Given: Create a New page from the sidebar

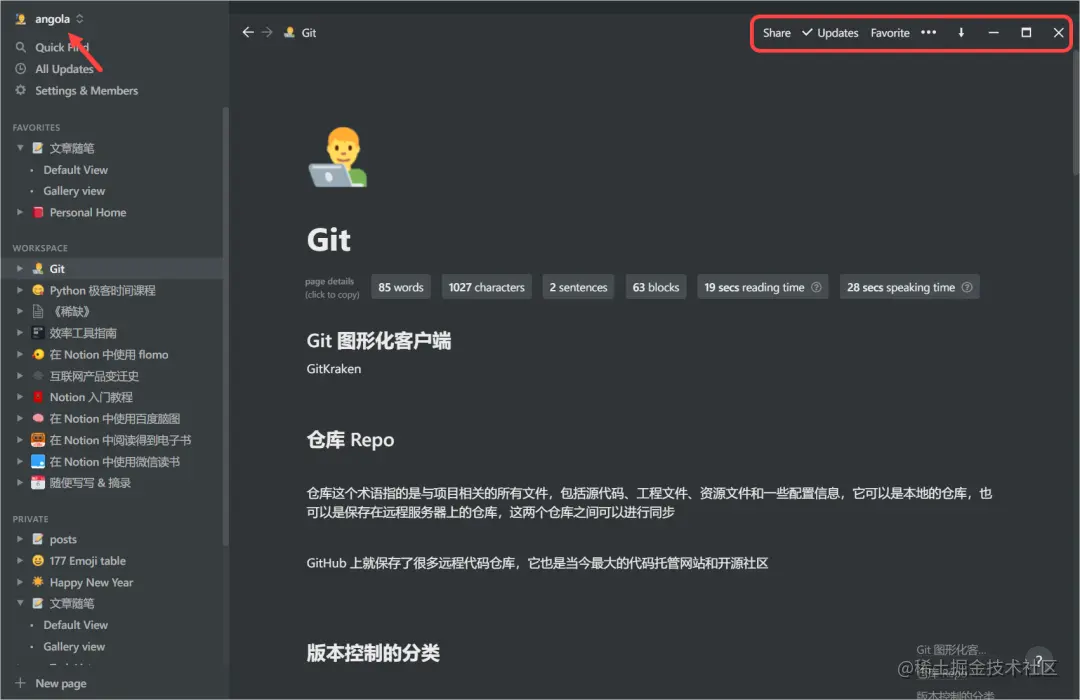Looking at the screenshot, I should click(56, 683).
